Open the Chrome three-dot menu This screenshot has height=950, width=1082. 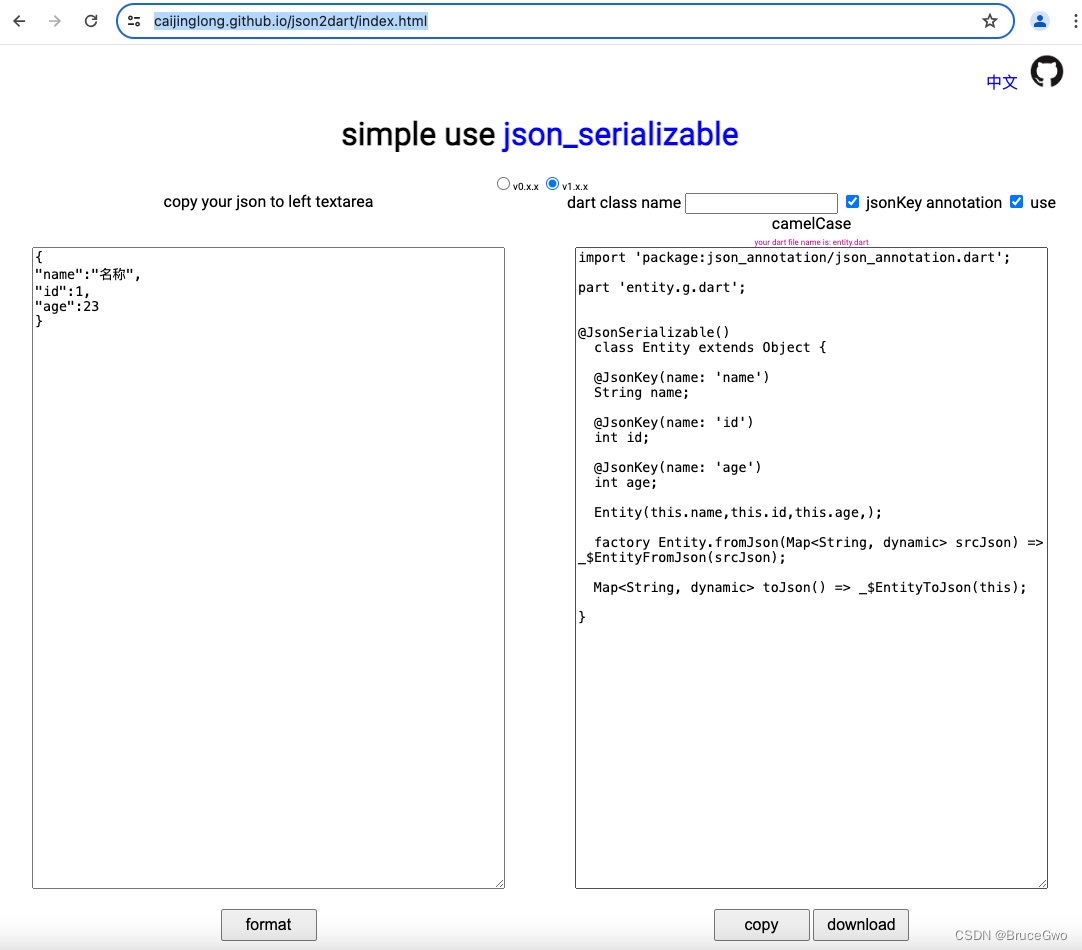point(1074,21)
